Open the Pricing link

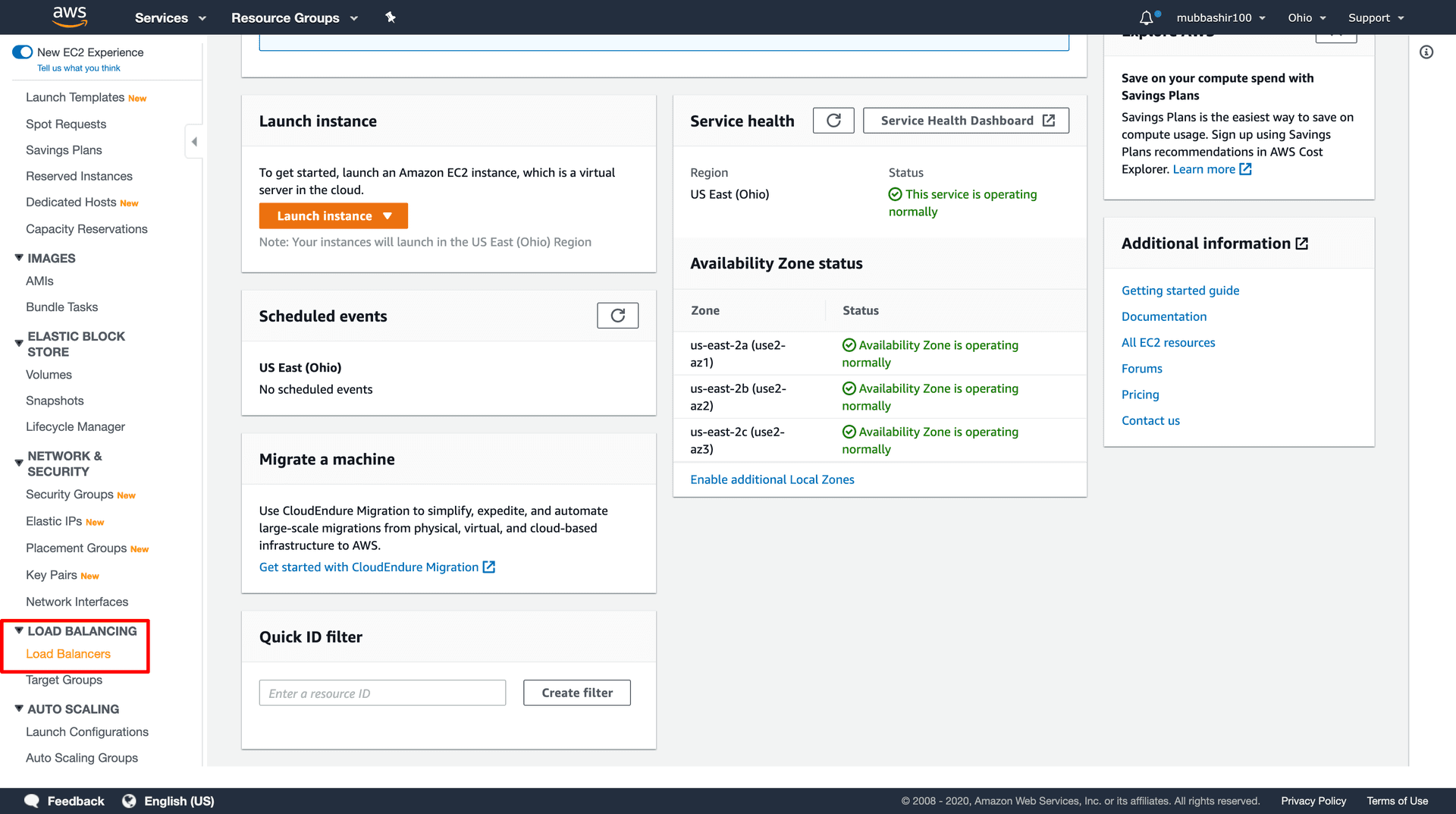[x=1140, y=394]
